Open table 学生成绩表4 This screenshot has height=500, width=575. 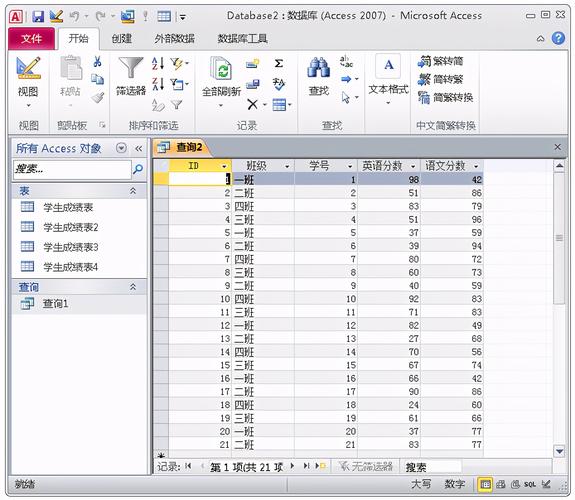[71, 267]
